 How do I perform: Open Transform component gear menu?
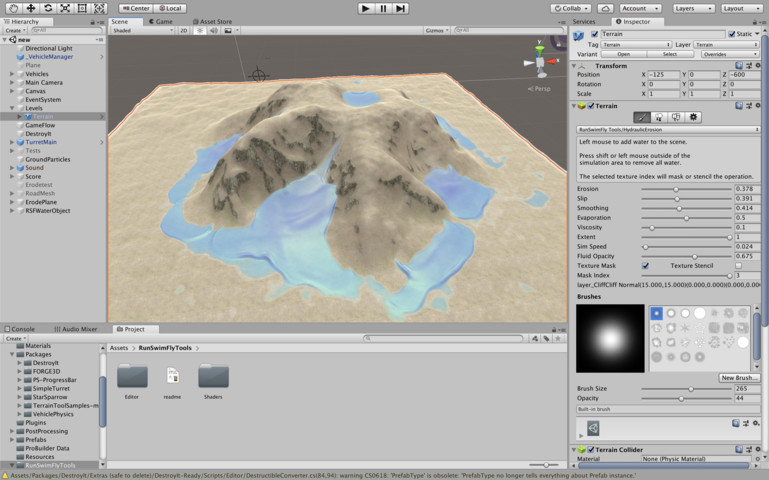coord(758,66)
